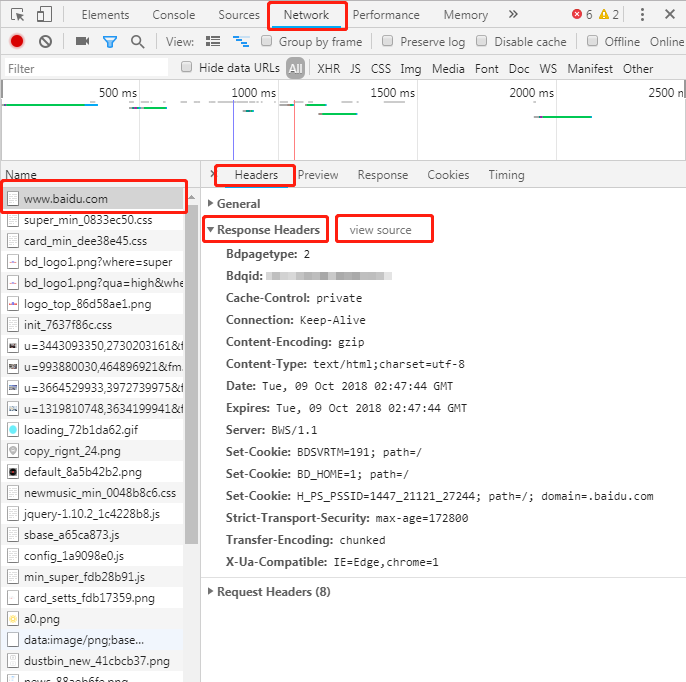686x682 pixels.
Task: Expand the Request Headers (8) section
Action: [211, 592]
